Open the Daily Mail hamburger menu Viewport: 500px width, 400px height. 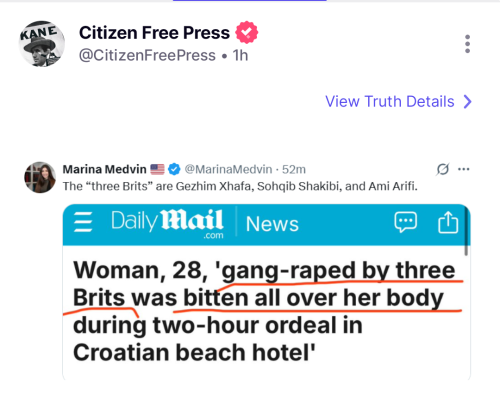[83, 222]
